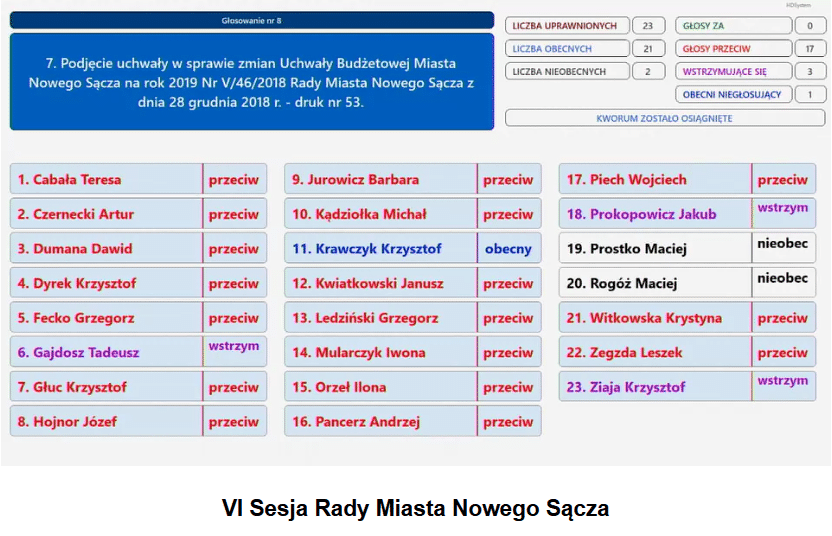Select councillor '2. Czernecki Artur'
832x536 pixels.
pyautogui.click(x=106, y=213)
